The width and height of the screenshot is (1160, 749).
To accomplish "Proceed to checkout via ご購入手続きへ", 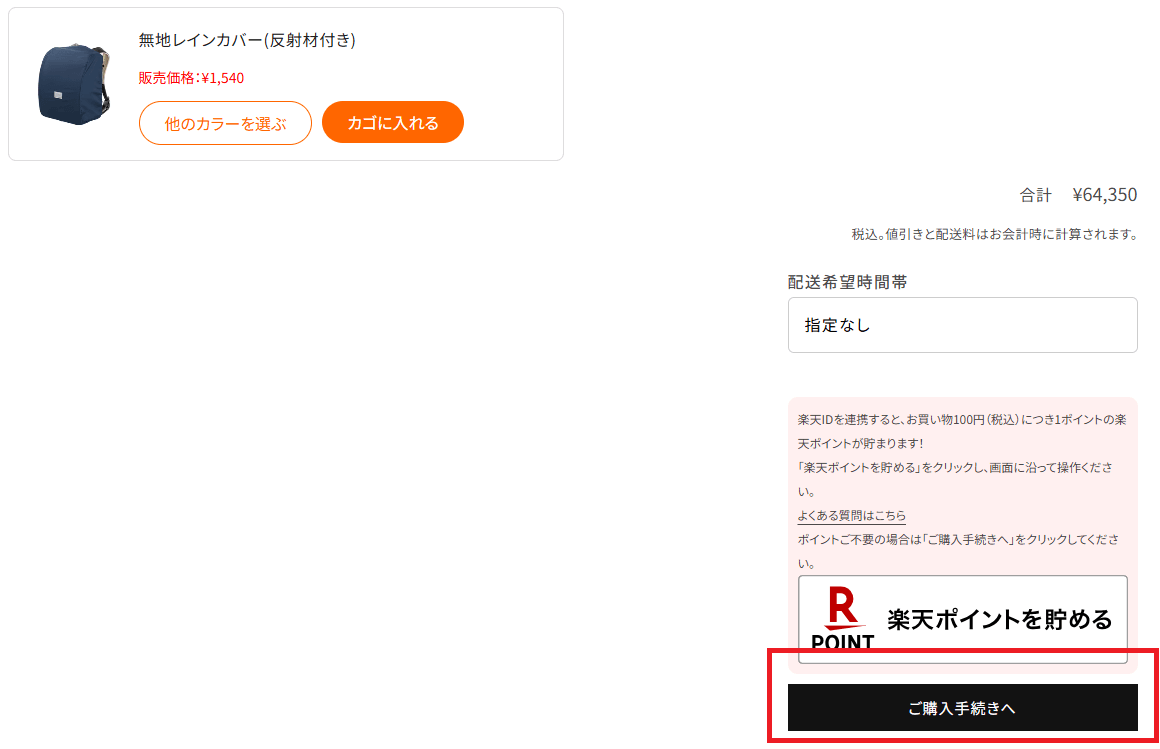I will (x=962, y=708).
